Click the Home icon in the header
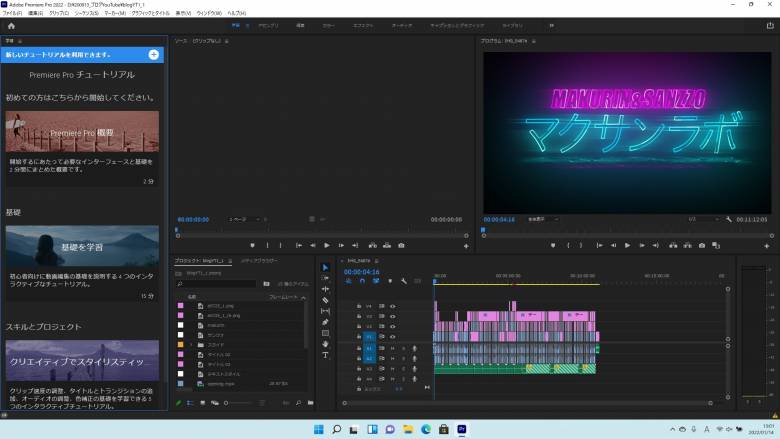This screenshot has height=439, width=780. click(11, 26)
